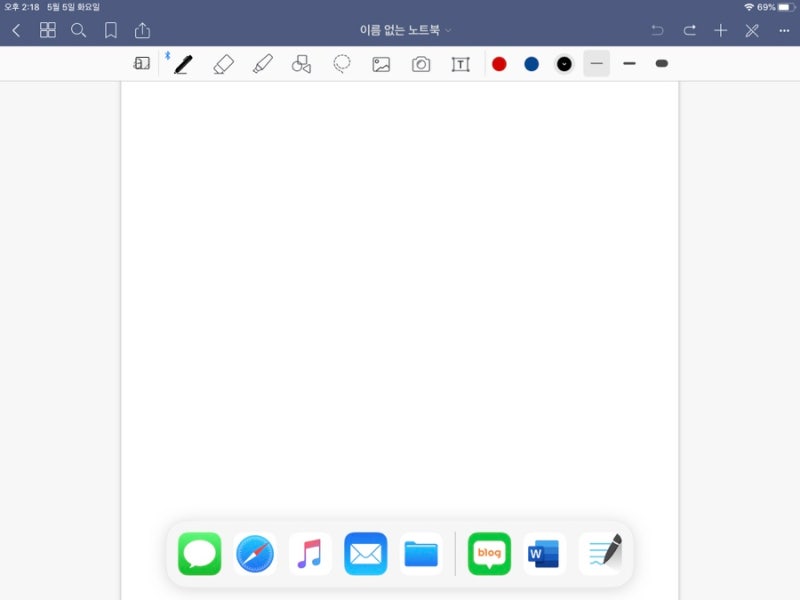800x600 pixels.
Task: Bookmark the current page
Action: pyautogui.click(x=111, y=30)
